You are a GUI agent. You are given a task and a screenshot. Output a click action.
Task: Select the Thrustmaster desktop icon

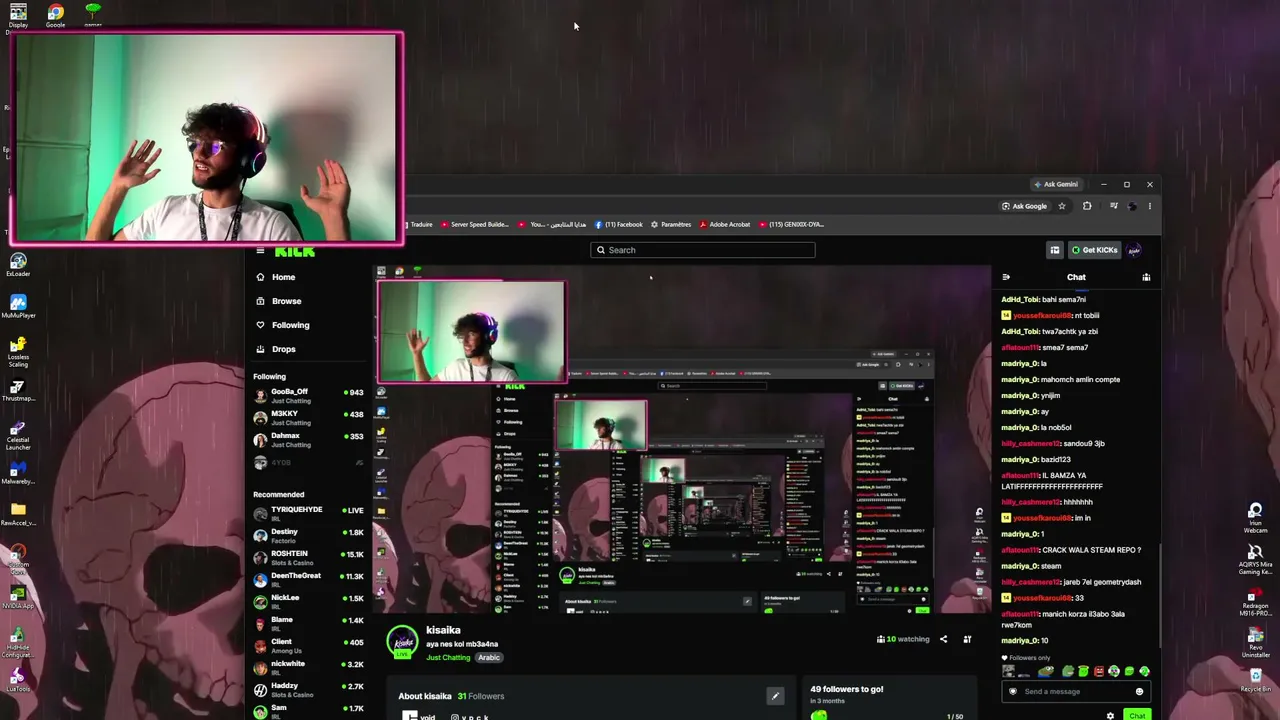(x=18, y=391)
